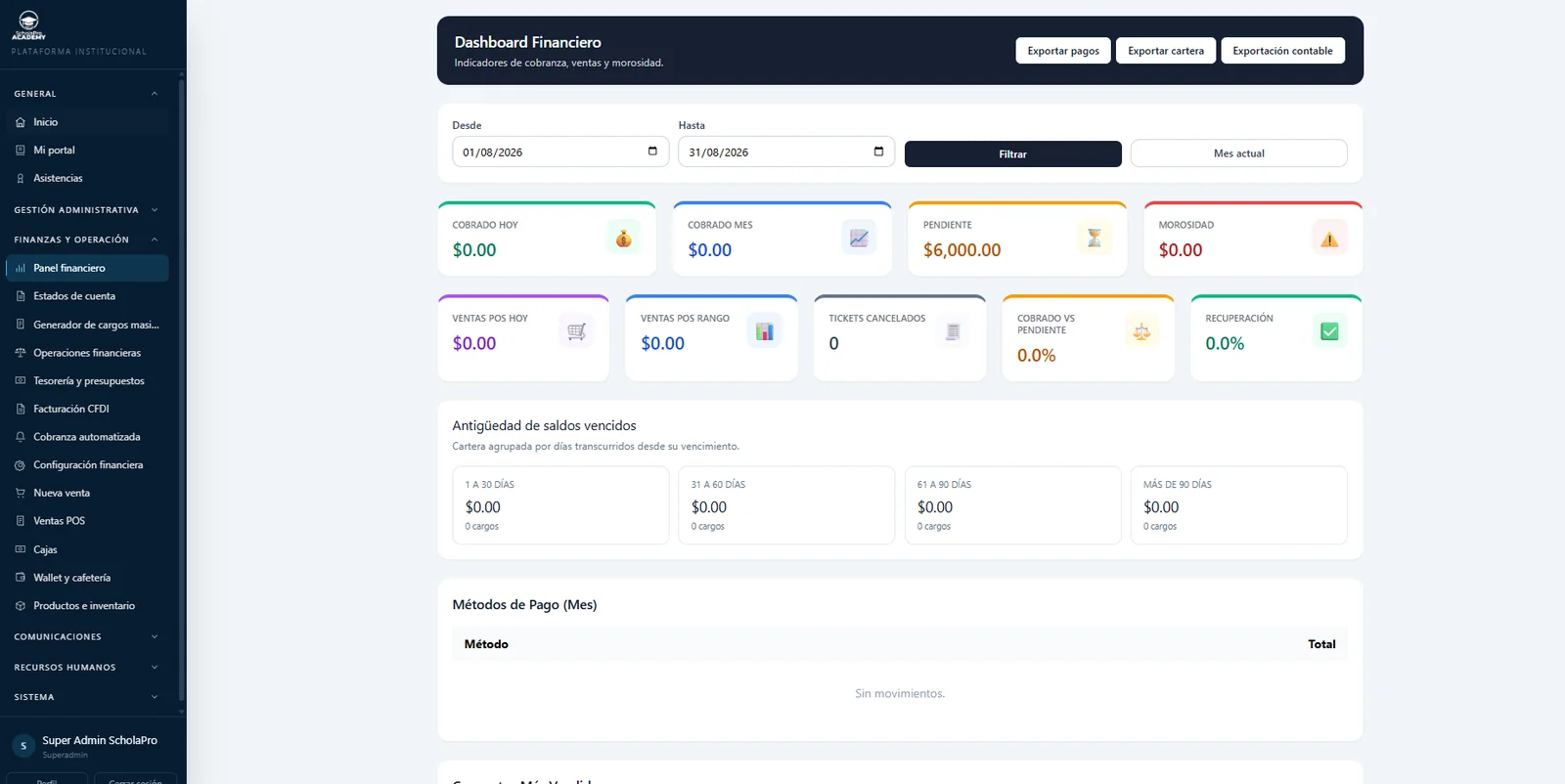Go to Facturación CFDI in sidebar

point(87,410)
